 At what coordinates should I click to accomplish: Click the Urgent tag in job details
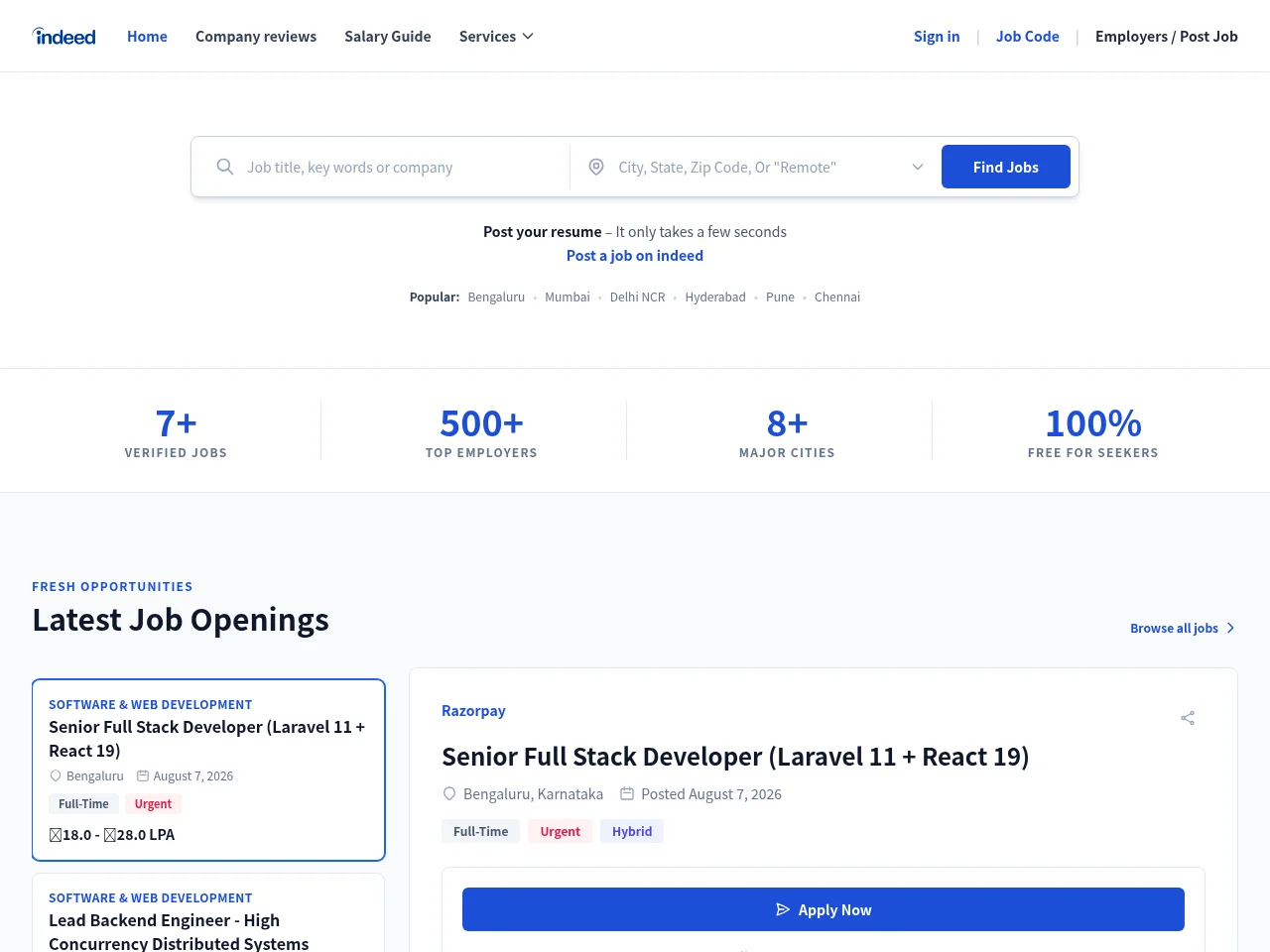tap(560, 831)
